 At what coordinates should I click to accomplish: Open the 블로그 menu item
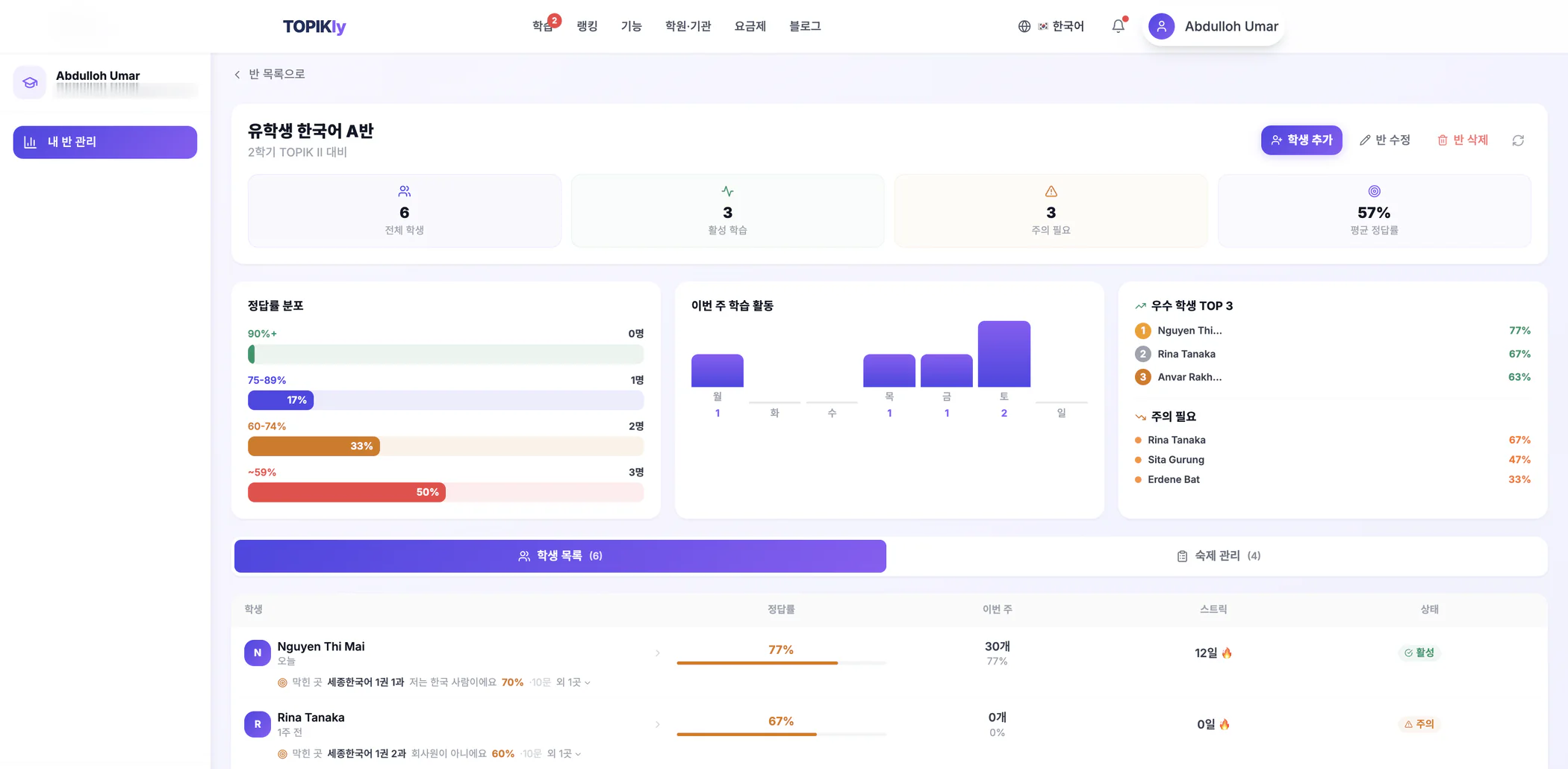[x=805, y=26]
